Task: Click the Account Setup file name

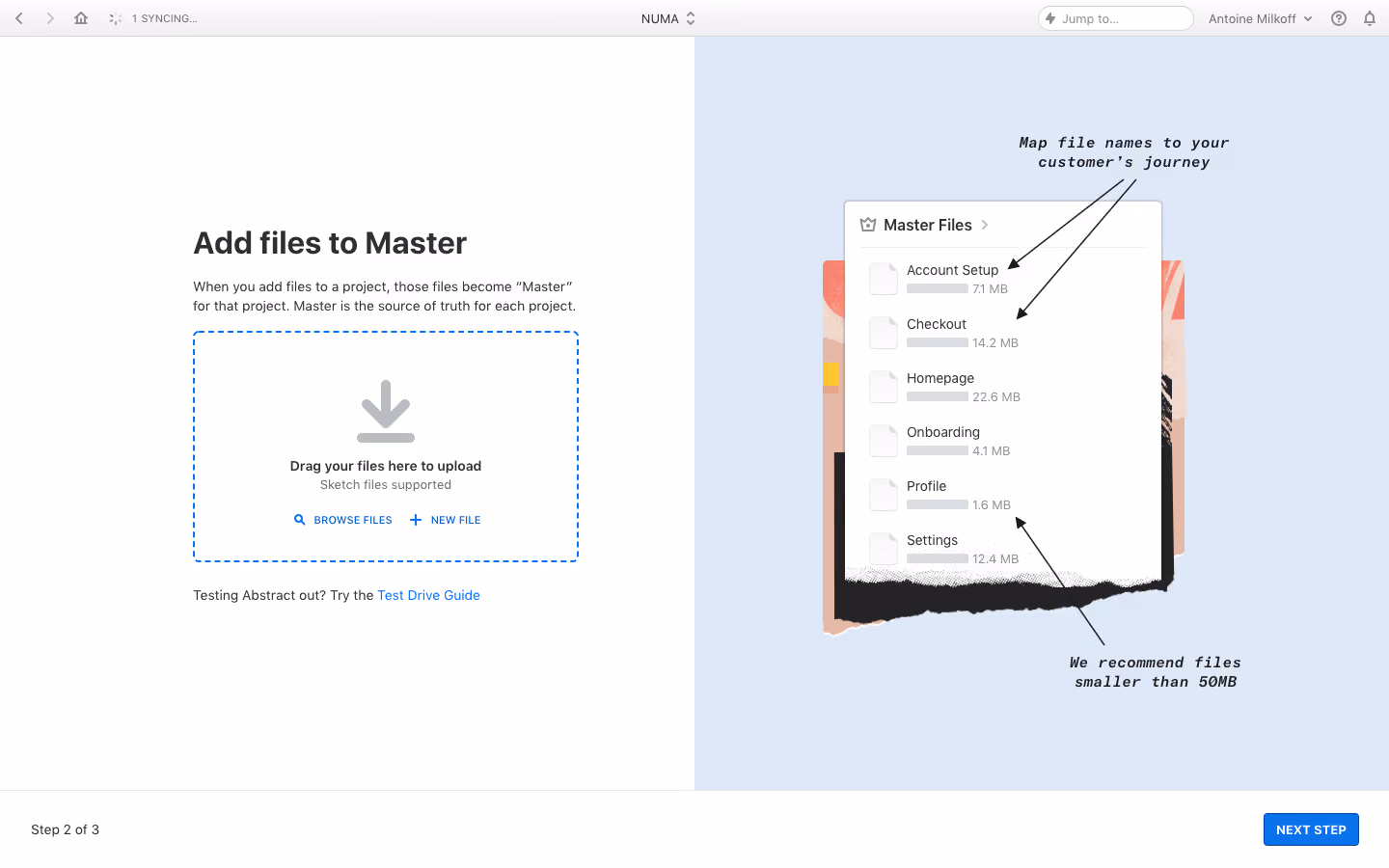Action: coord(952,270)
